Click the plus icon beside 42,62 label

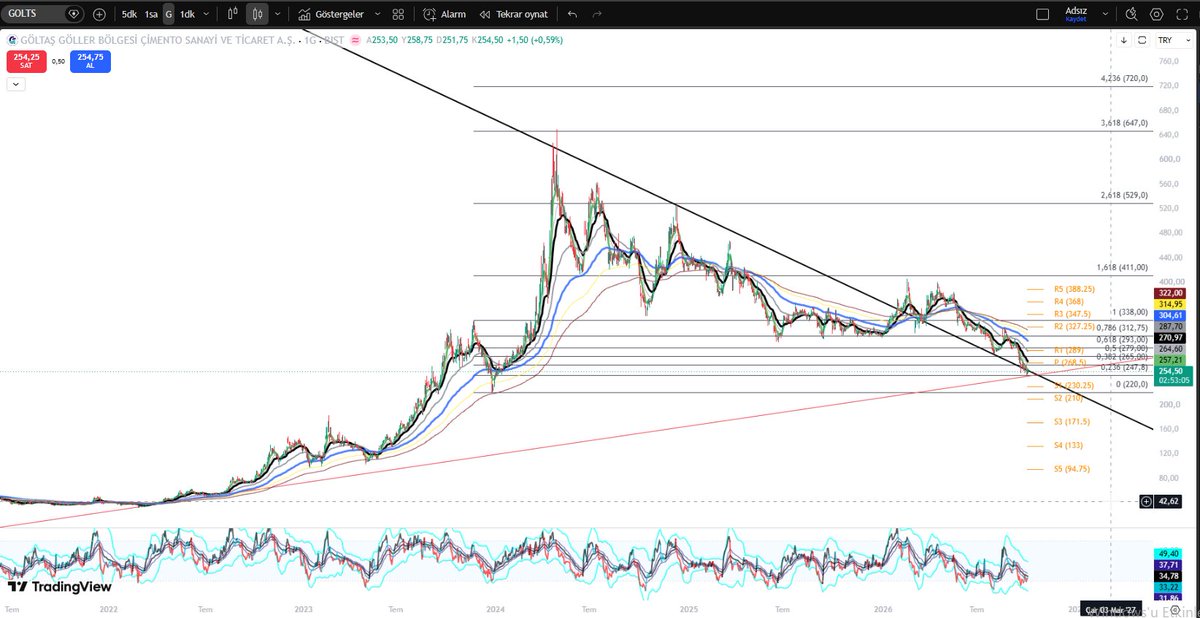click(x=1145, y=501)
